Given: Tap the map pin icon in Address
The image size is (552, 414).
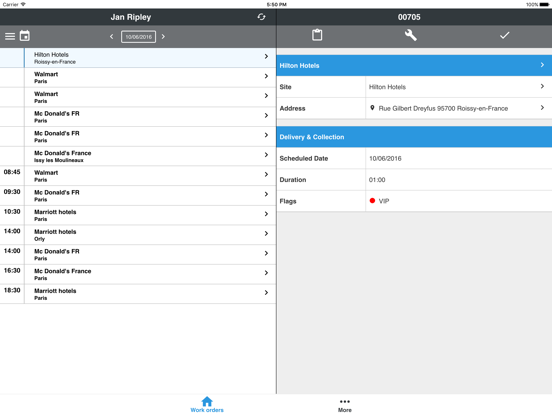Looking at the screenshot, I should tap(372, 108).
